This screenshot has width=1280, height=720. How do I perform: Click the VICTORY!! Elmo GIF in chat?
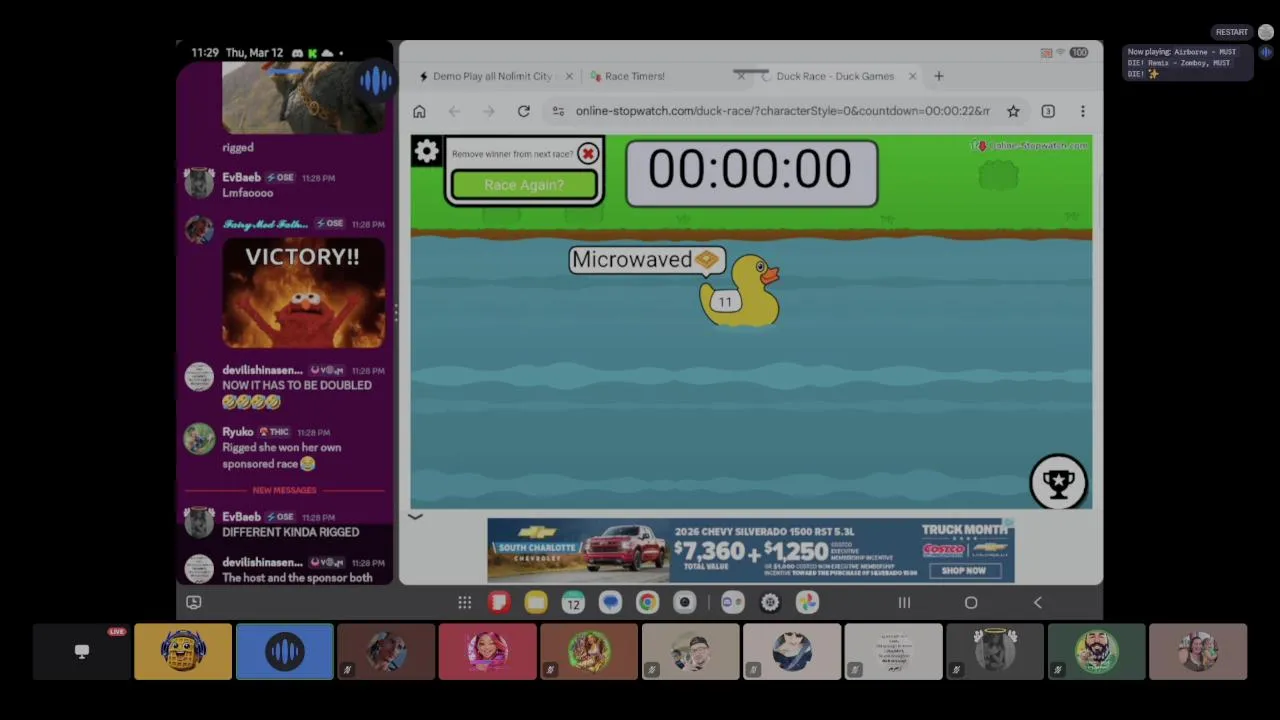click(303, 293)
